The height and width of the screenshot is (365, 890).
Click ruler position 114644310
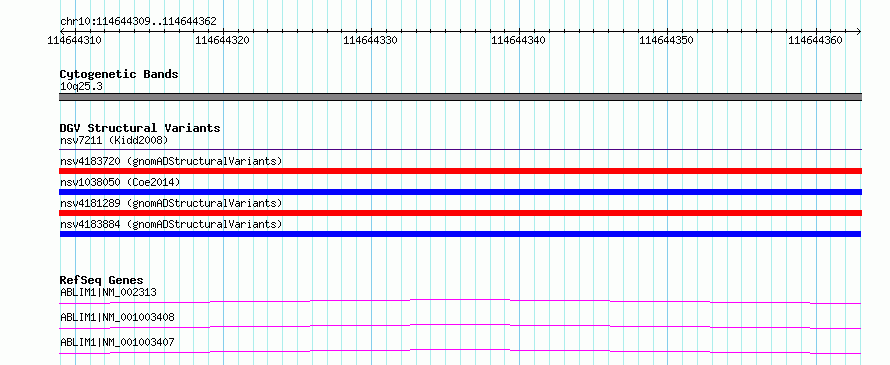tap(75, 41)
